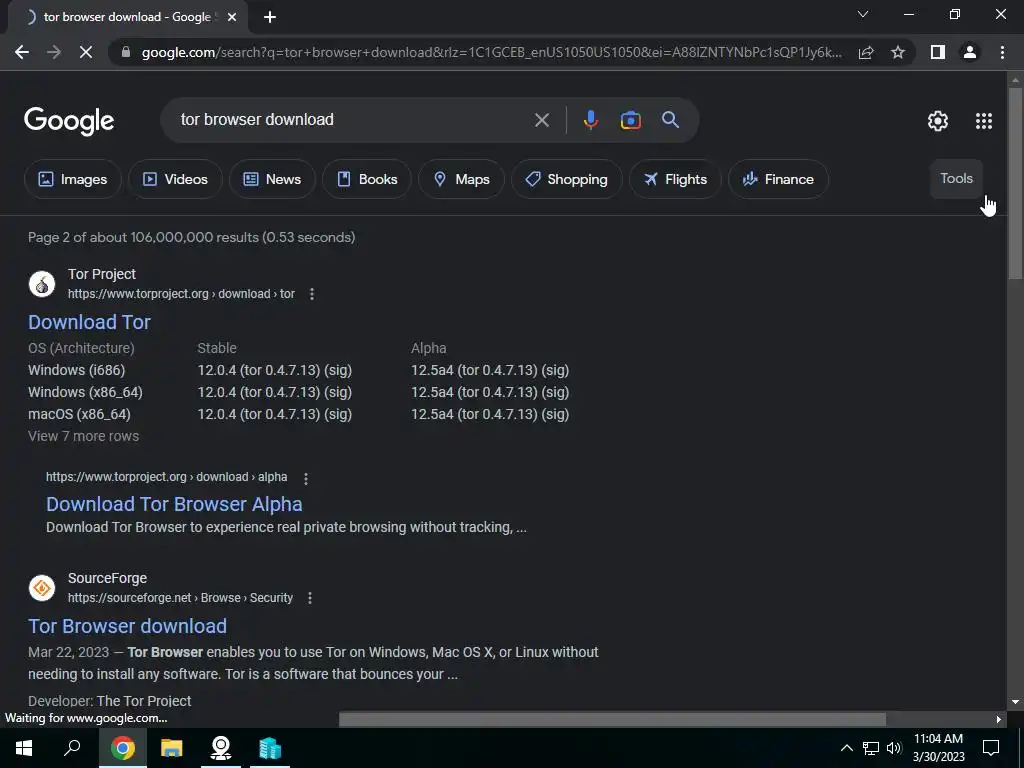The width and height of the screenshot is (1024, 768).
Task: Open notification center icon
Action: (x=991, y=748)
